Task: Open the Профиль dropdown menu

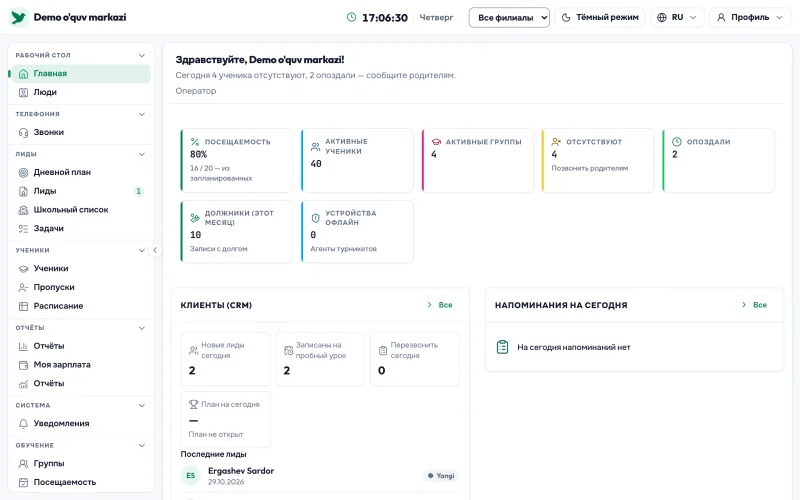Action: (x=750, y=17)
